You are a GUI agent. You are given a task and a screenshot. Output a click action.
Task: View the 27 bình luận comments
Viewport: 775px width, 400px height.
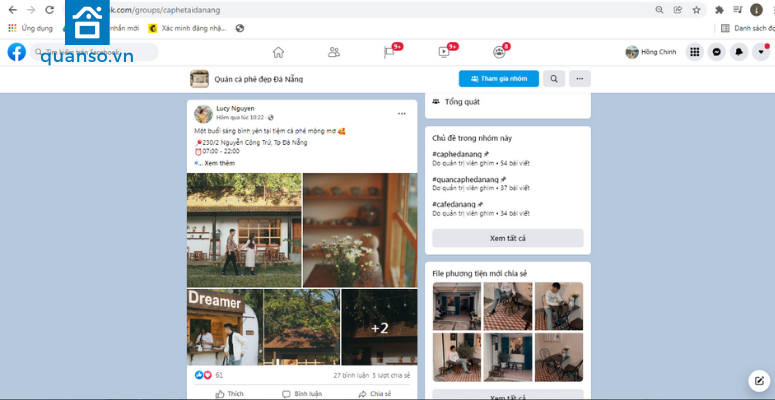[351, 375]
